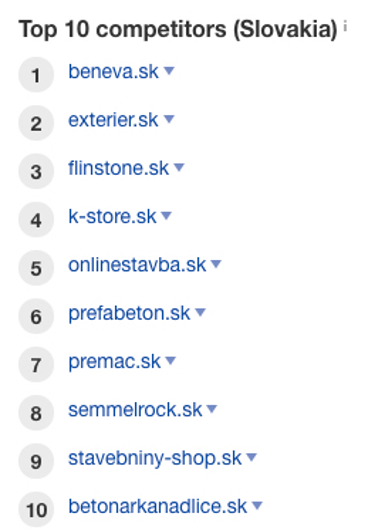Open semmelrock.sk competitor link
Screen dimensions: 385x531
(135, 410)
